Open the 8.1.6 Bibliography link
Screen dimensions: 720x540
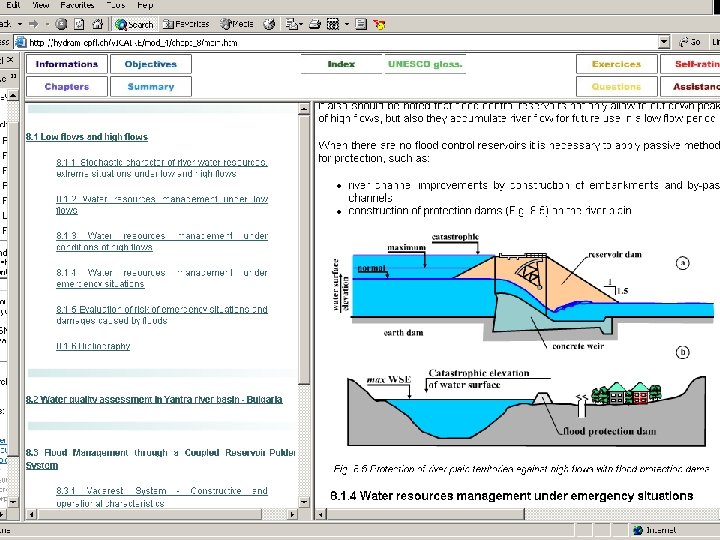(x=93, y=347)
